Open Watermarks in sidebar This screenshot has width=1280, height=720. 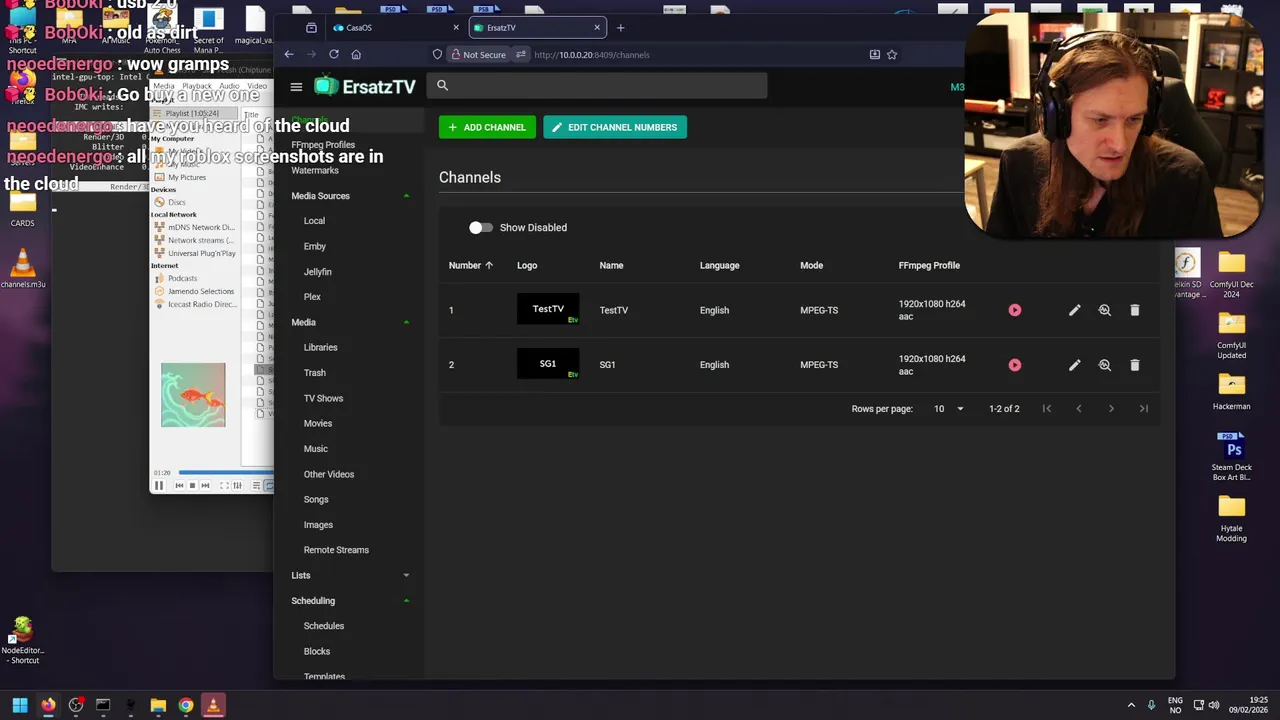[x=315, y=171]
